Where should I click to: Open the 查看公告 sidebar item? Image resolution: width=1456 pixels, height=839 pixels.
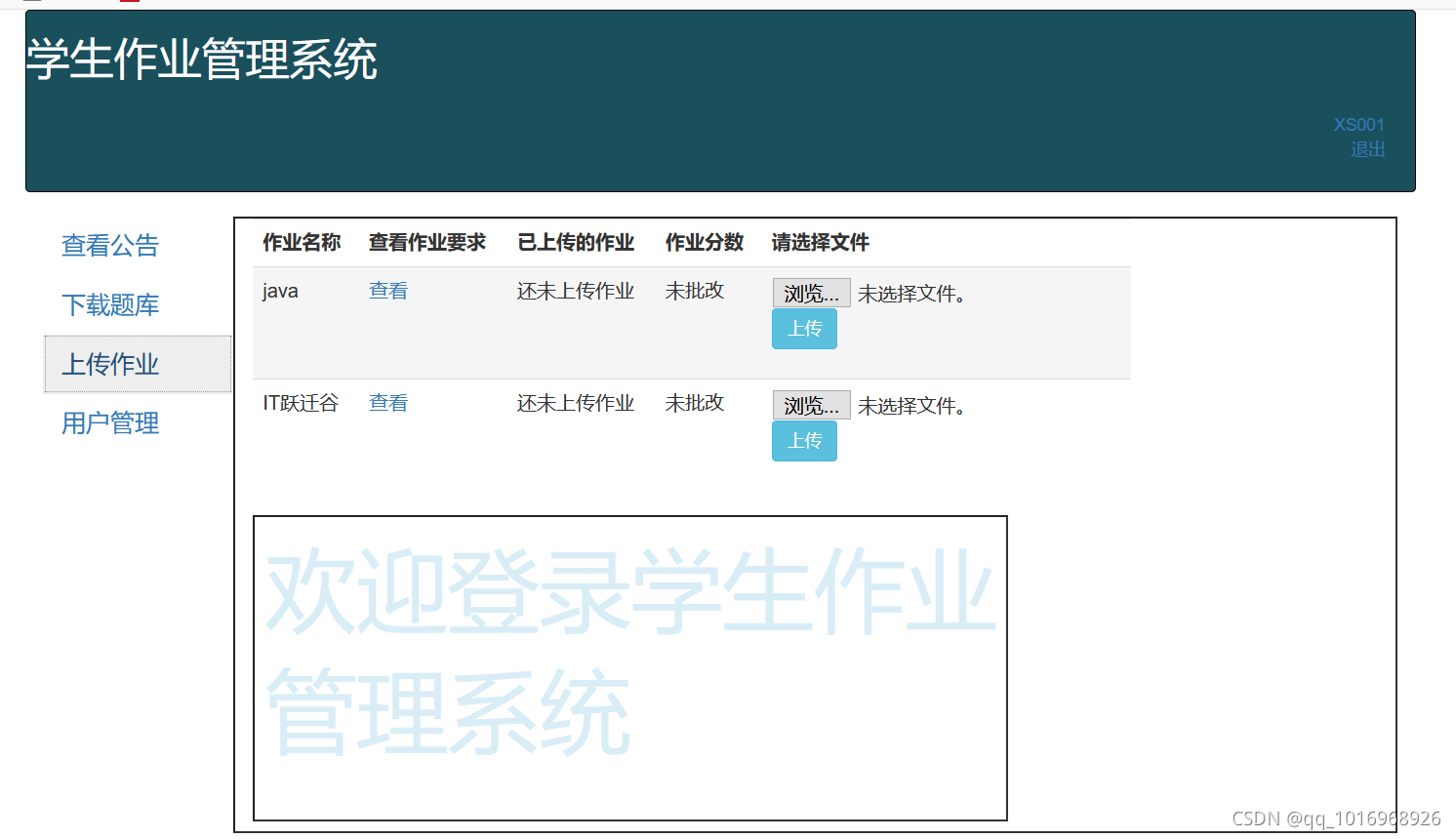pyautogui.click(x=109, y=246)
